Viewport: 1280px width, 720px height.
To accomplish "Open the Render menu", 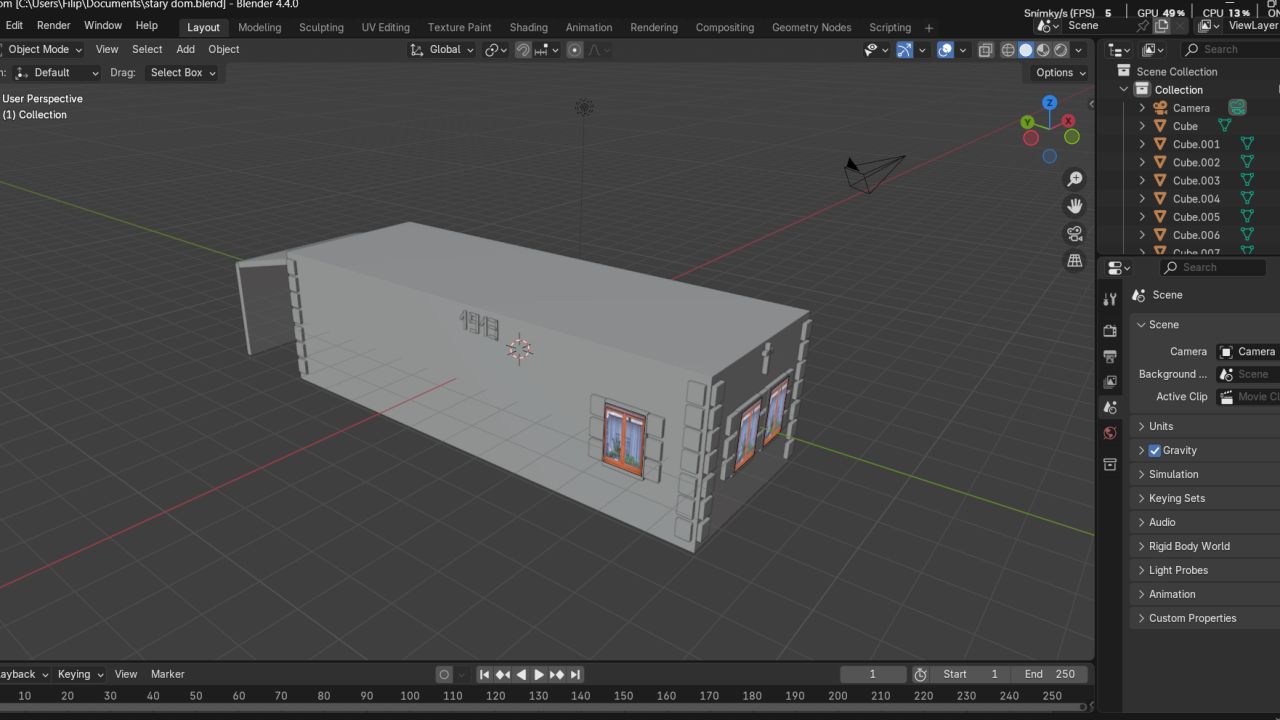I will pyautogui.click(x=54, y=25).
